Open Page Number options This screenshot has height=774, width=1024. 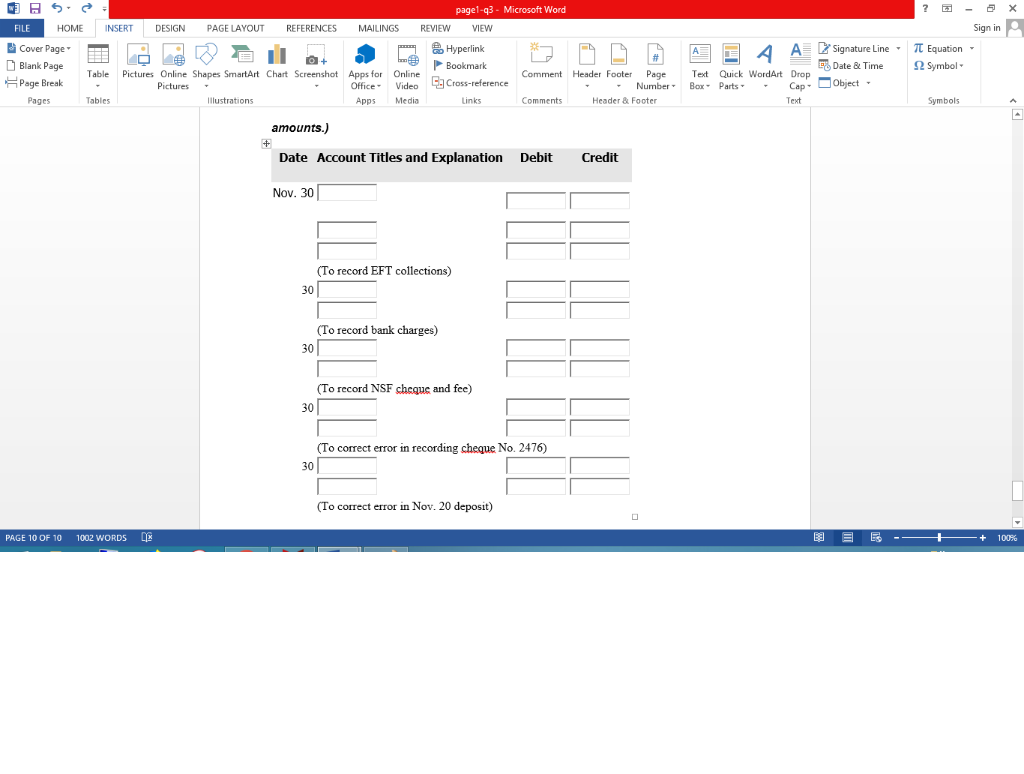pos(656,67)
